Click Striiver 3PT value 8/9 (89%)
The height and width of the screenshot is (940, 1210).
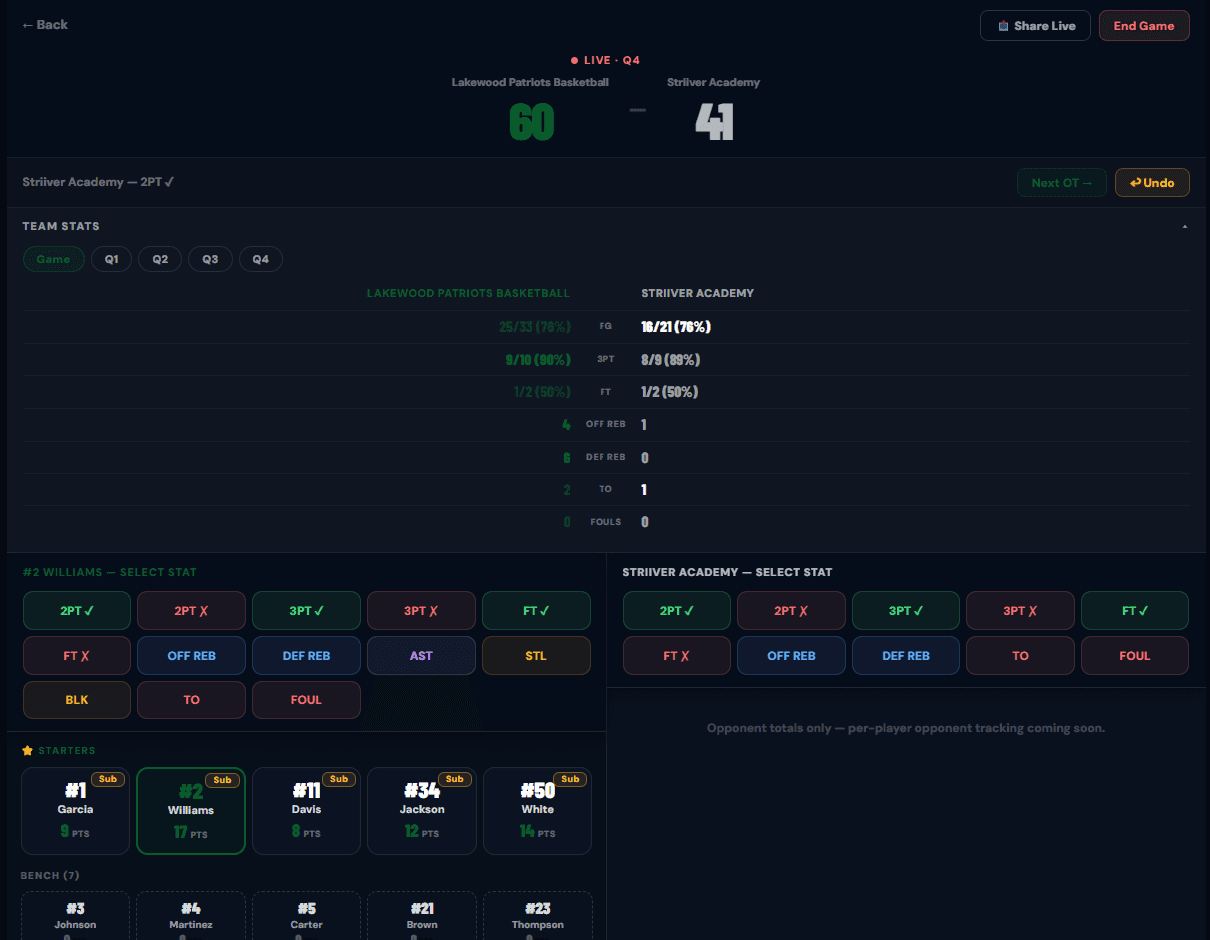coord(670,360)
